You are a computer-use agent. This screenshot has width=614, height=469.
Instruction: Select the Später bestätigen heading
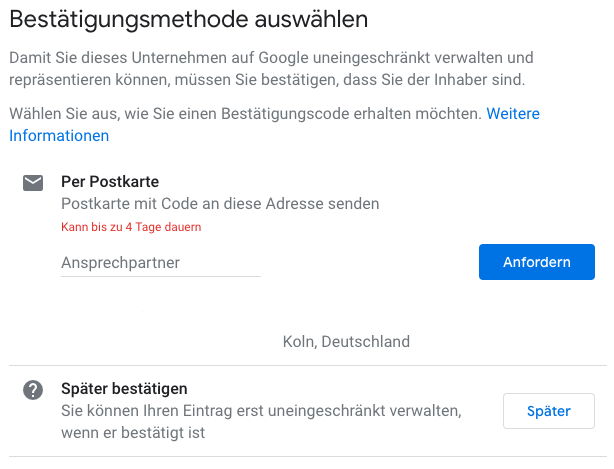(x=124, y=389)
